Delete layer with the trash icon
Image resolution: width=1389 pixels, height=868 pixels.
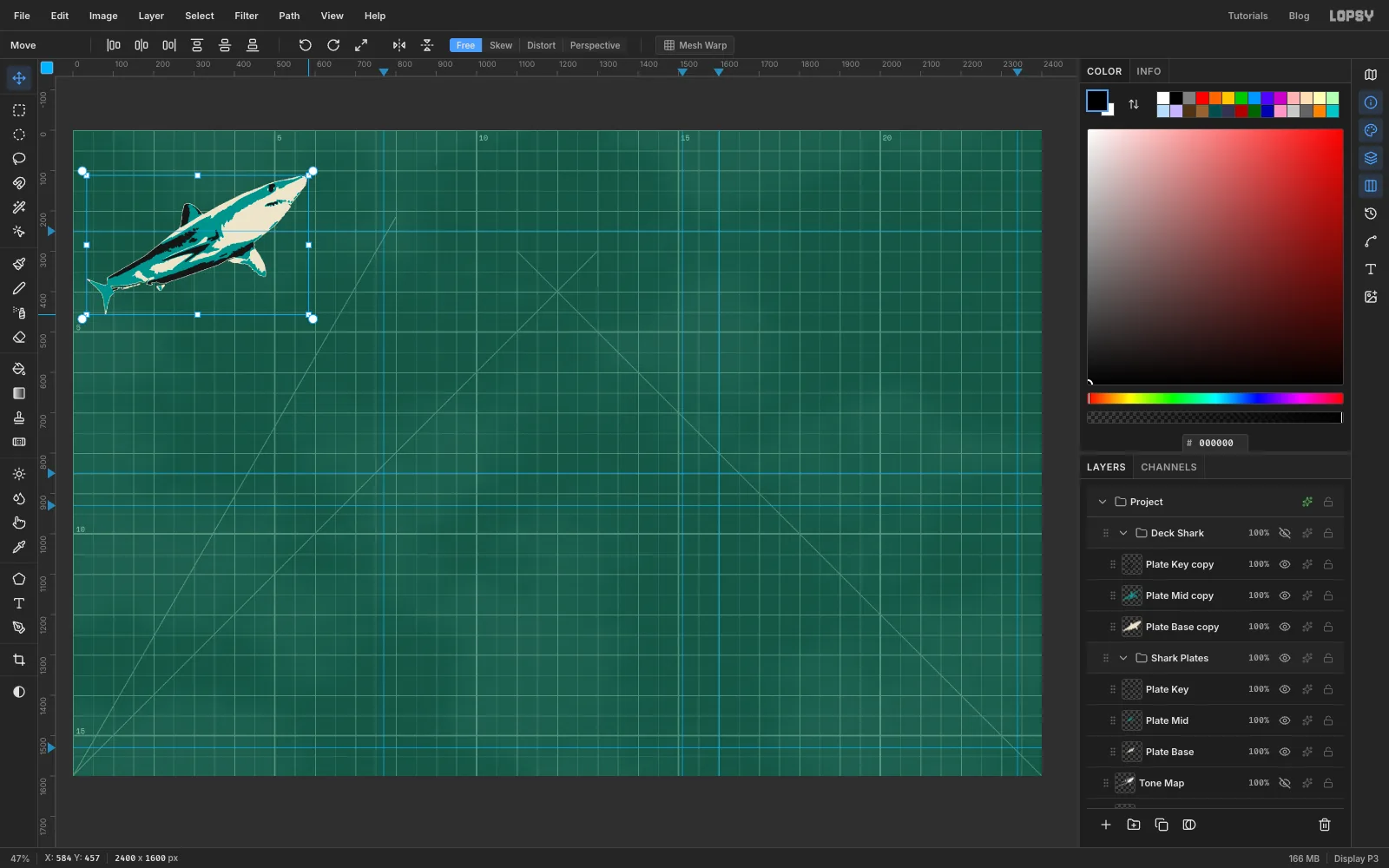coord(1325,825)
